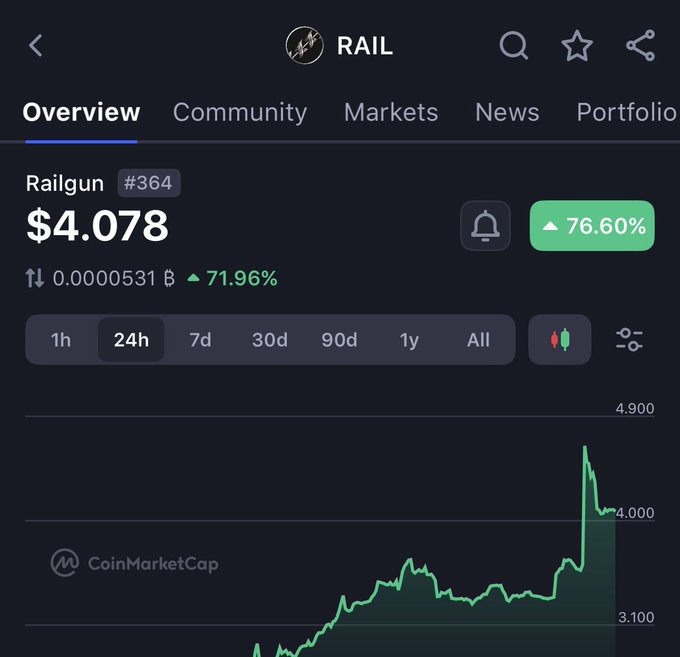Pick the 1y timeframe

pyautogui.click(x=409, y=340)
